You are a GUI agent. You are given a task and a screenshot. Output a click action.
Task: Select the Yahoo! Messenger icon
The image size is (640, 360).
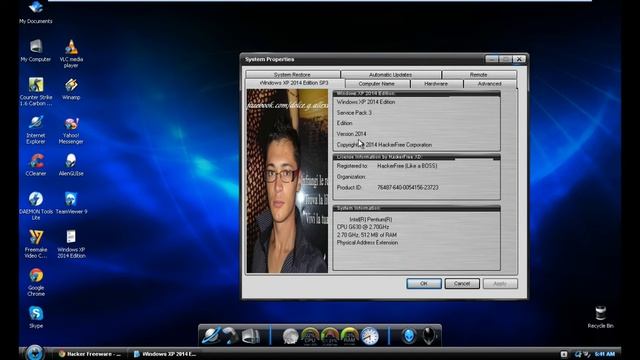[x=71, y=131]
